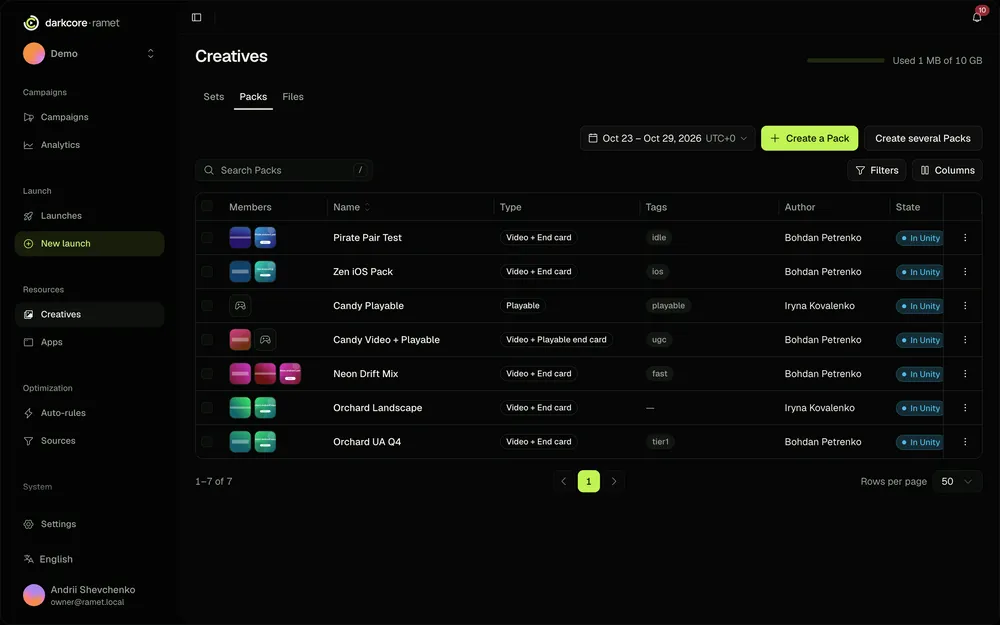This screenshot has height=625, width=1000.
Task: Click the Pirate Pair Test pack name
Action: [367, 238]
